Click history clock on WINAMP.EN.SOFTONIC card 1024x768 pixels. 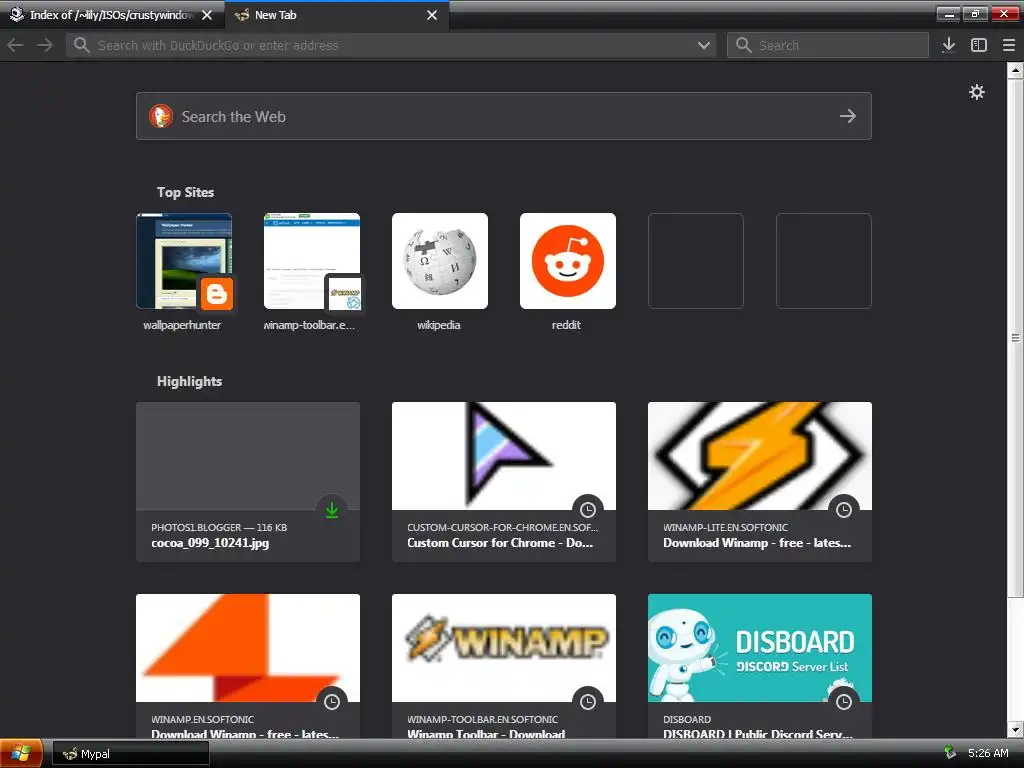332,702
